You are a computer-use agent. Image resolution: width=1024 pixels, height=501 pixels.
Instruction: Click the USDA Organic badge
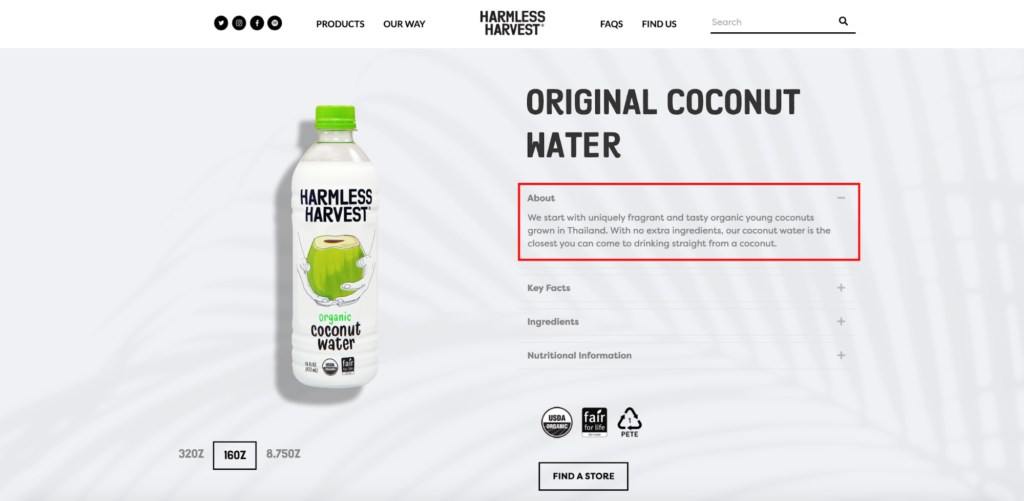pos(556,423)
